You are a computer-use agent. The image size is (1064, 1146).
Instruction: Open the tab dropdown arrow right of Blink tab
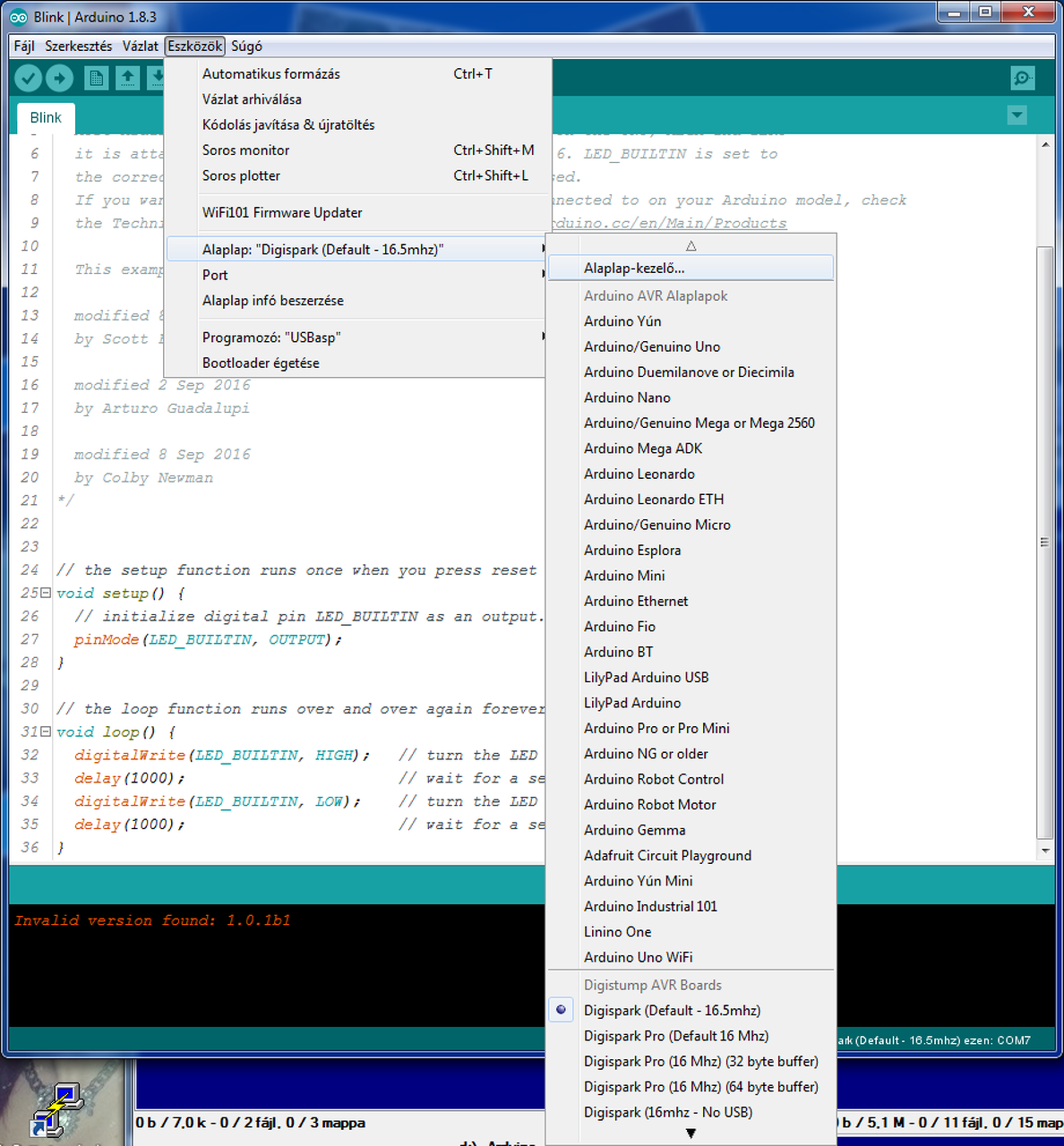point(1017,115)
